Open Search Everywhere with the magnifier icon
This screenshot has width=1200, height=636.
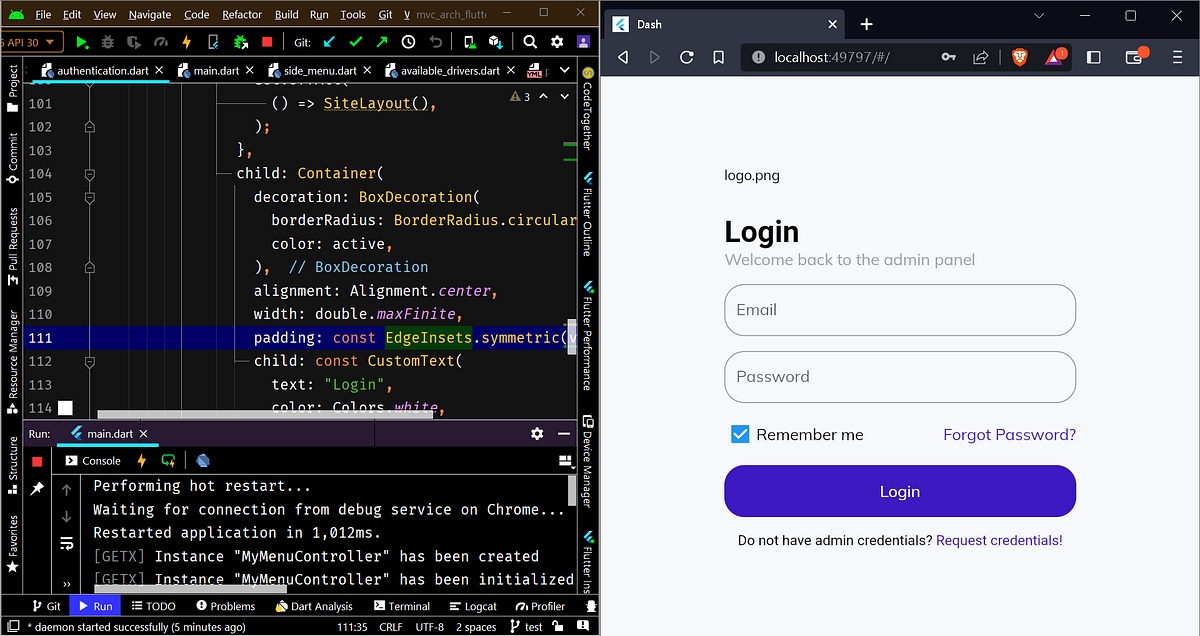[529, 42]
